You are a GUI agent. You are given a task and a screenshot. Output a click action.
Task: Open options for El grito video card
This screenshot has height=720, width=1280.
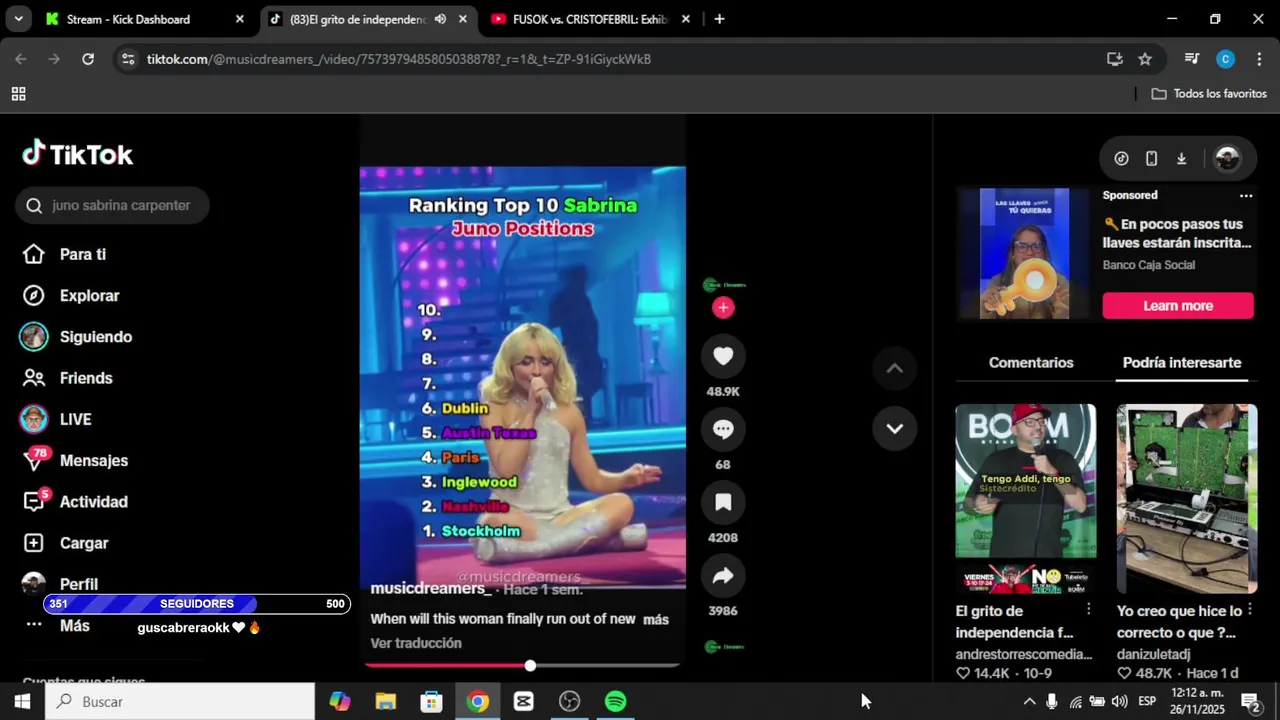click(1089, 609)
